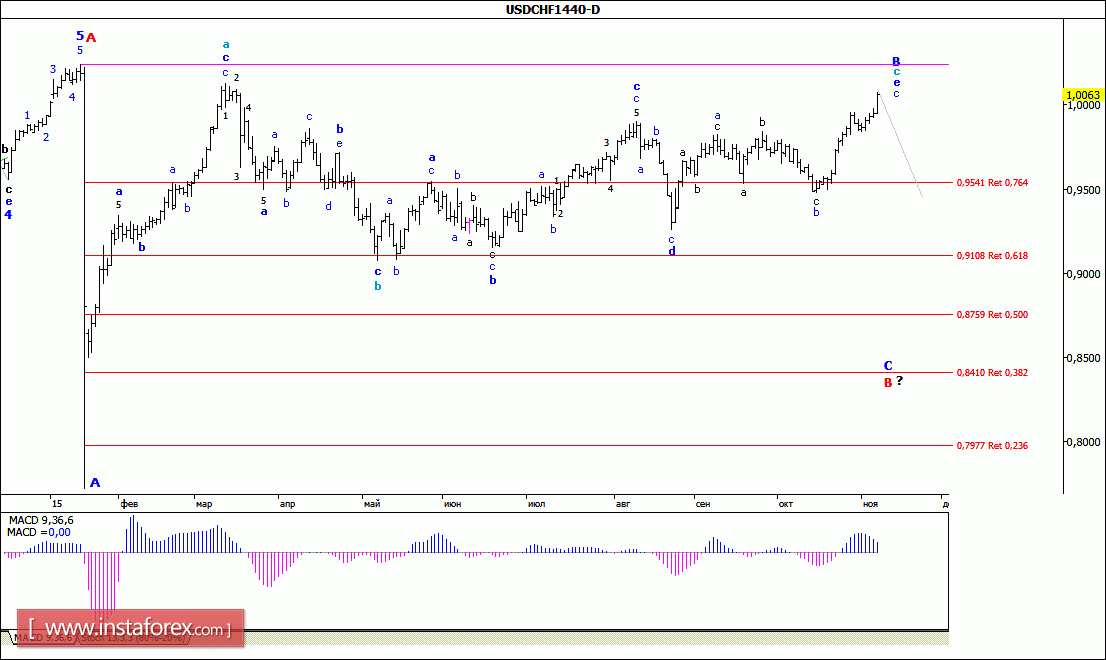Pick the 0,8759 Ret 0,500 level label

992,315
